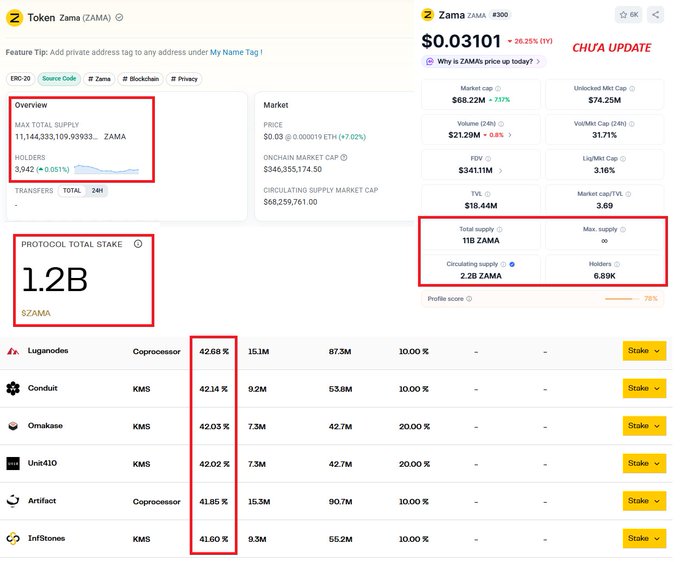Click the Protocol Total Stake info icon

tap(138, 244)
